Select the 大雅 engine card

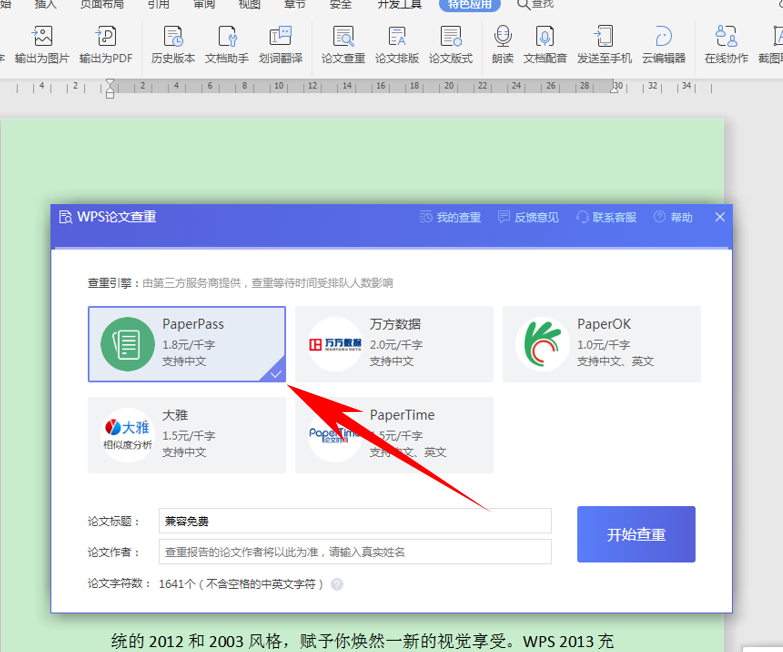point(187,435)
